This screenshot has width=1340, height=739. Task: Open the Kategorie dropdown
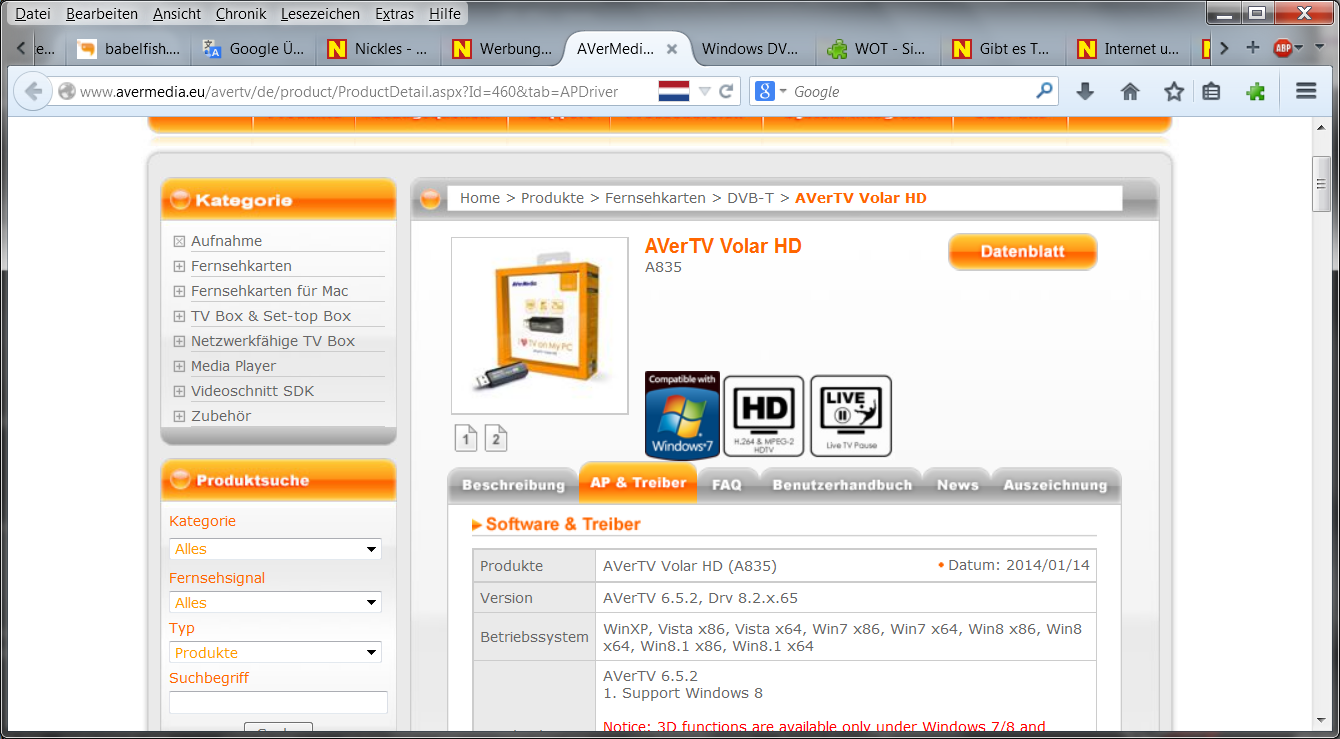[x=275, y=549]
